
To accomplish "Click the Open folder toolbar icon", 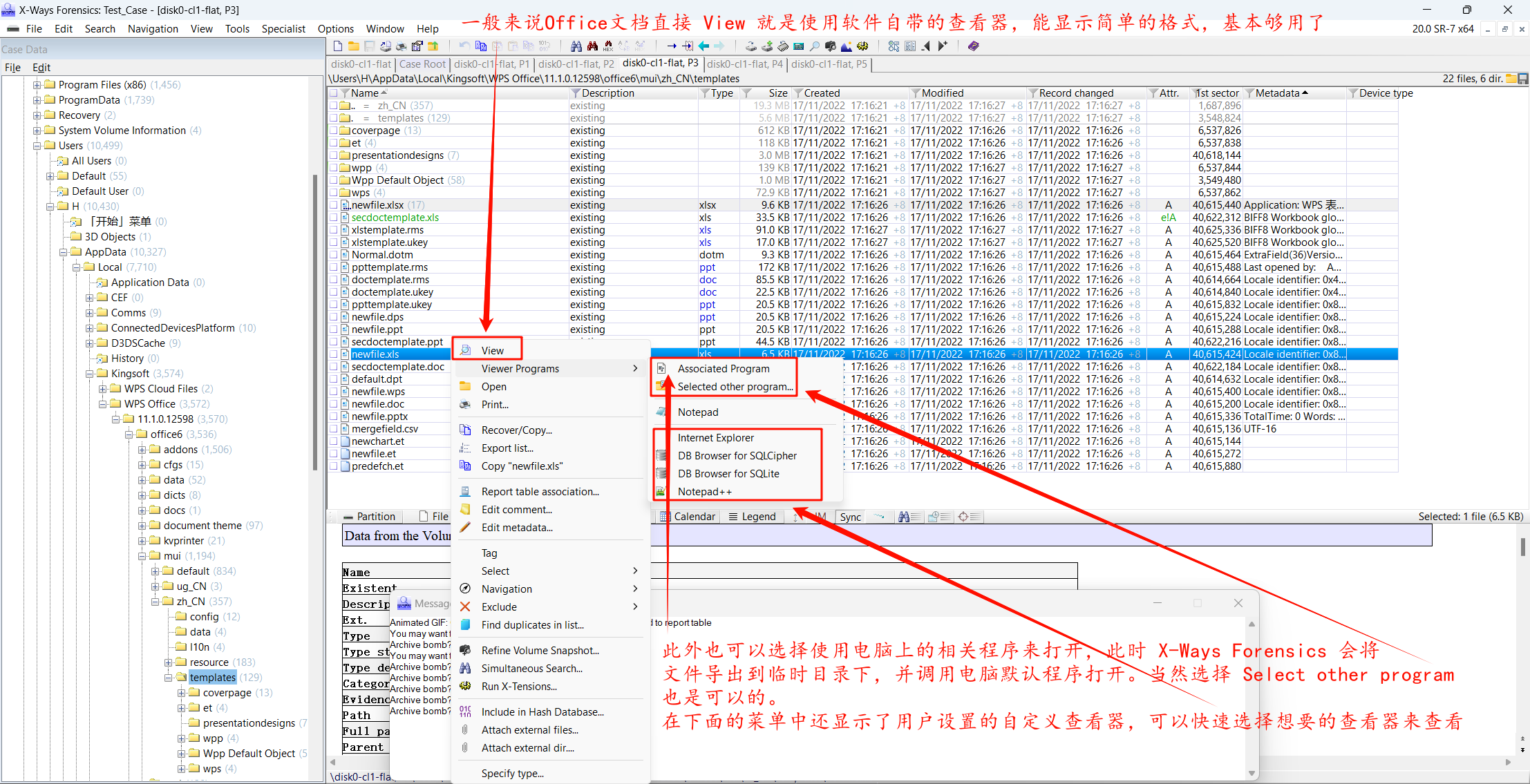I will point(353,46).
